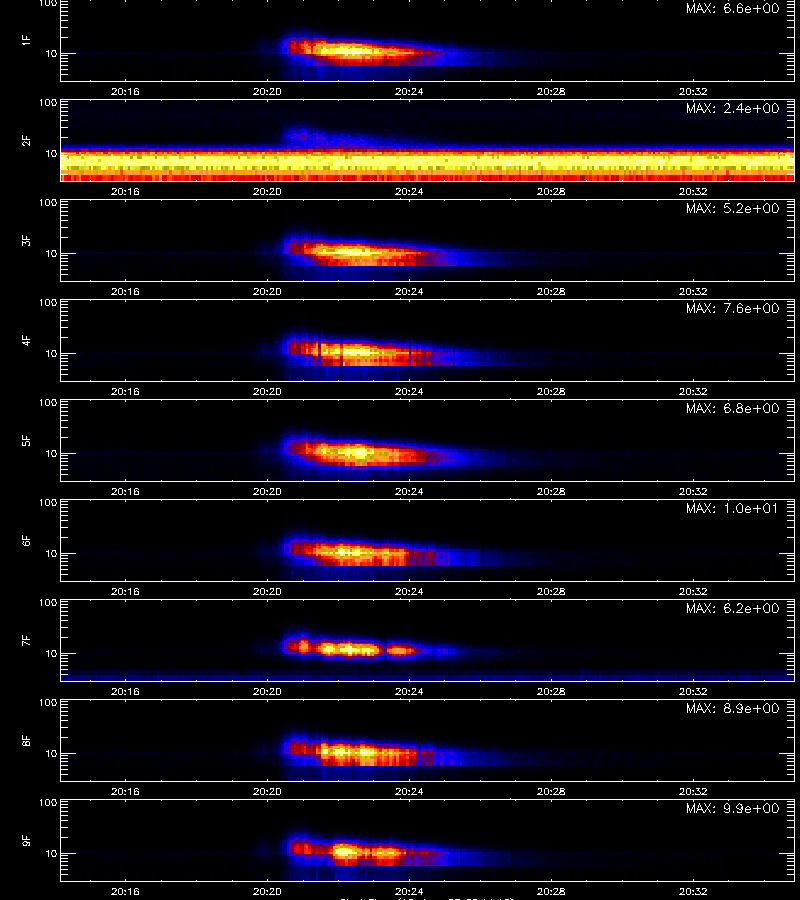Click the 'MAX: 6.2e+00' label
This screenshot has height=900, width=800.
[x=732, y=608]
